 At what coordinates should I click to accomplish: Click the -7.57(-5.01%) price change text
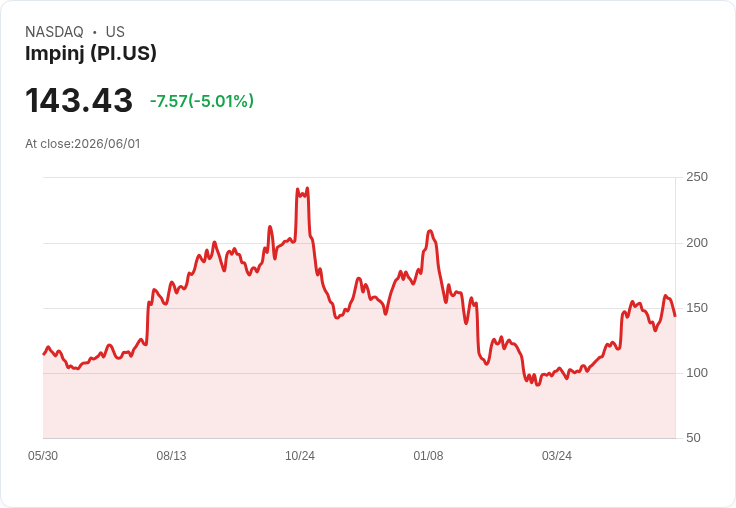202,101
